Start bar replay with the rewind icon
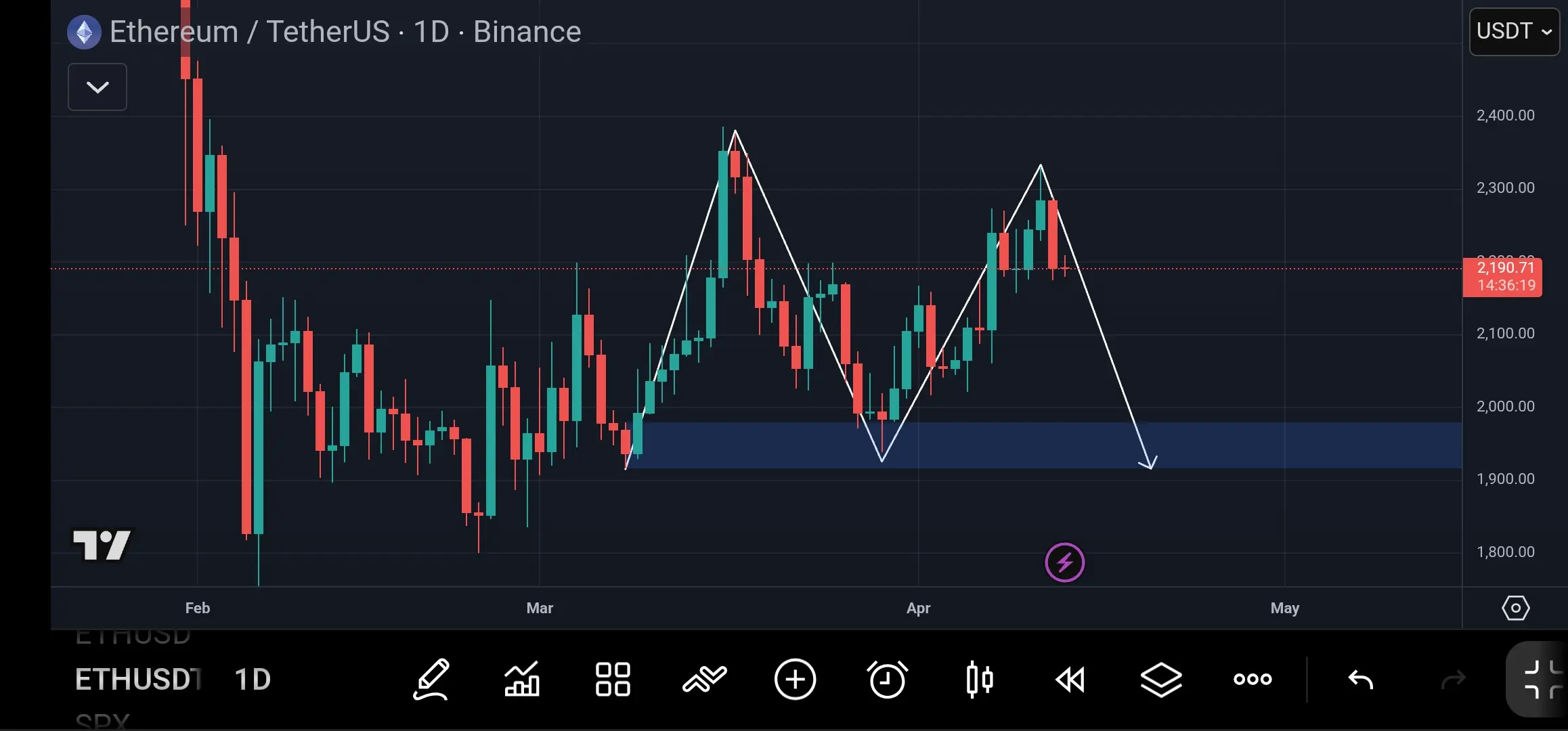 click(x=1070, y=679)
